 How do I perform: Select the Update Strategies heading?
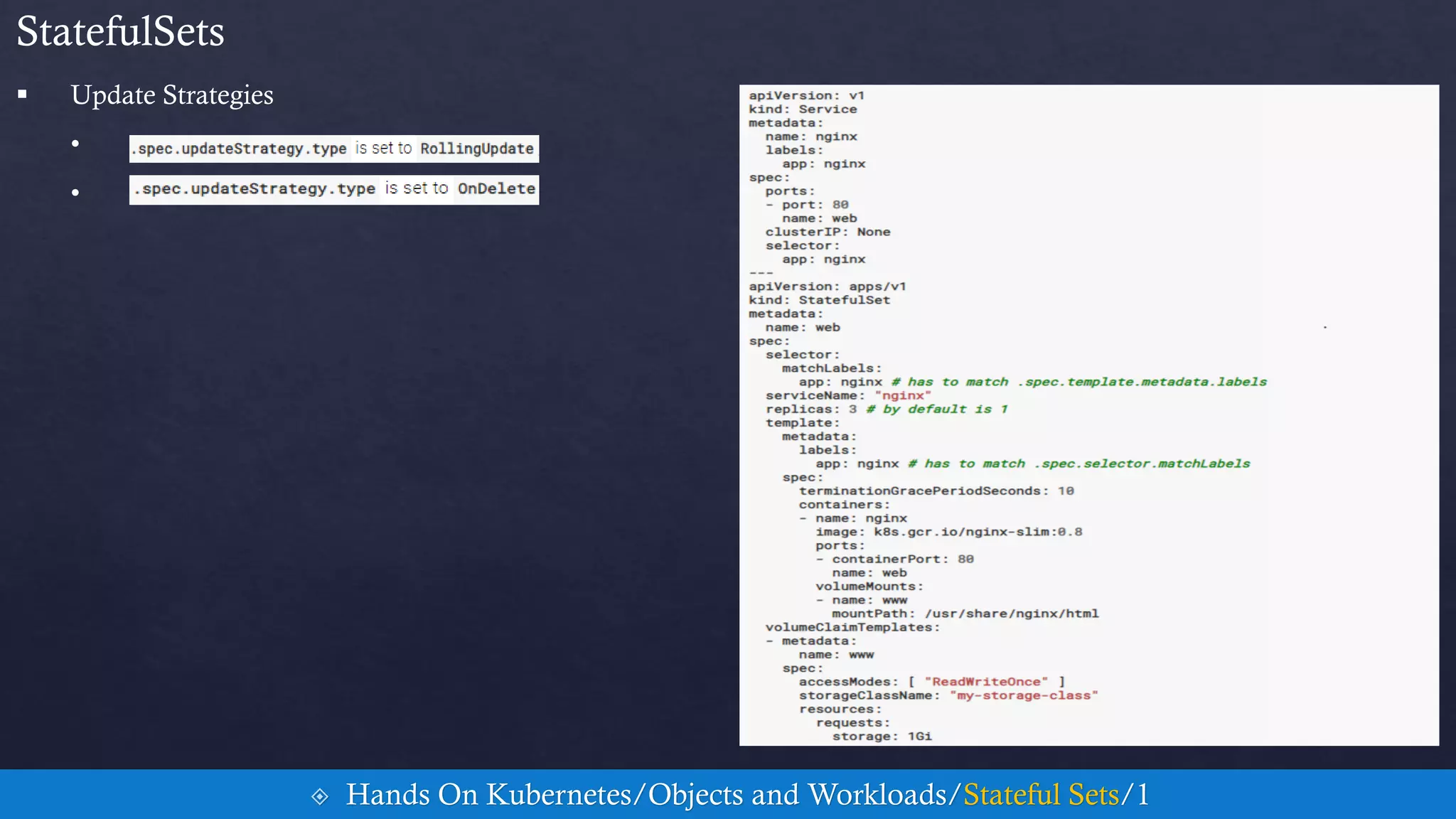[x=172, y=95]
